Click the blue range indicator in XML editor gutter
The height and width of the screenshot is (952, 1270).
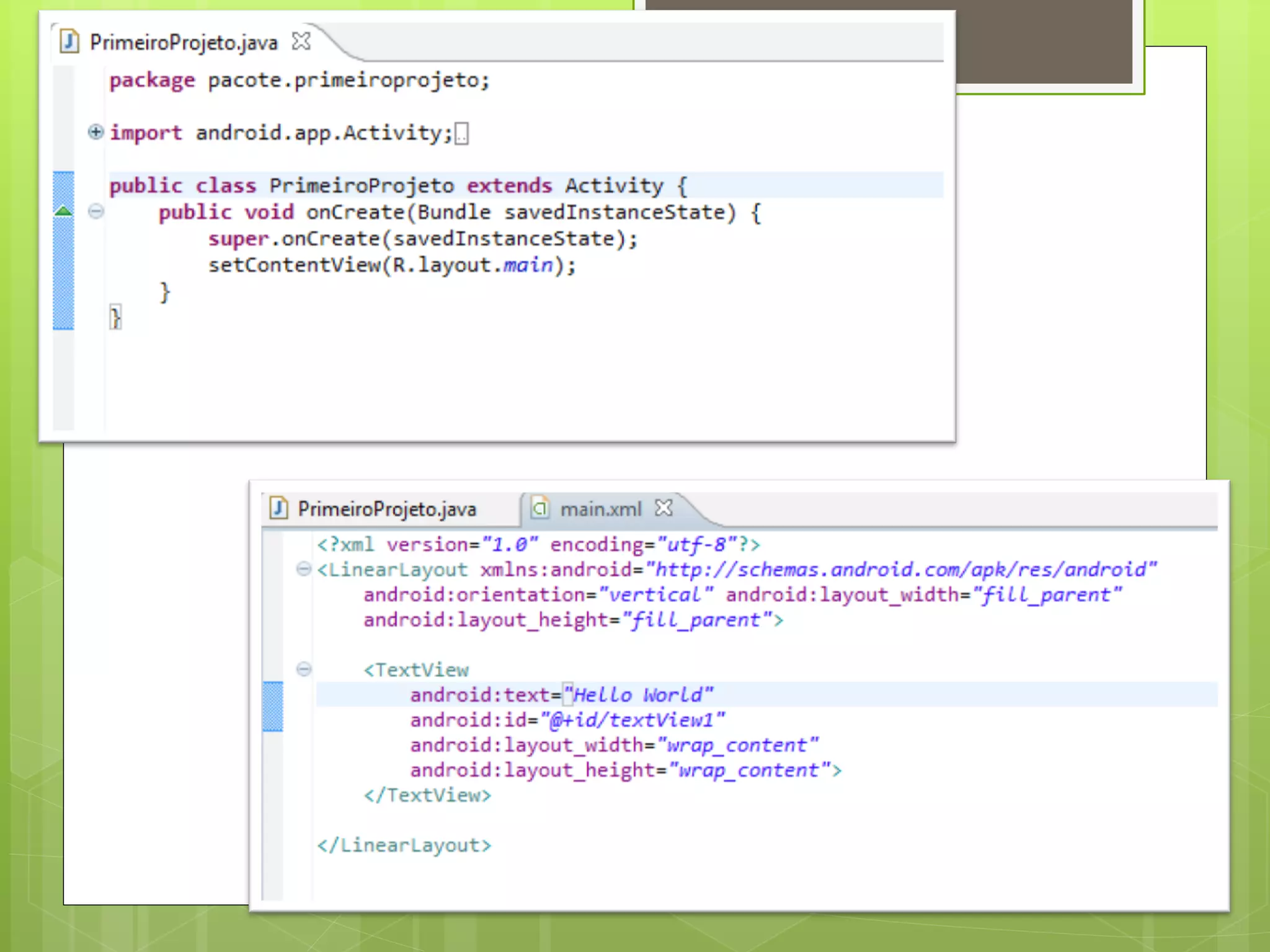(272, 706)
